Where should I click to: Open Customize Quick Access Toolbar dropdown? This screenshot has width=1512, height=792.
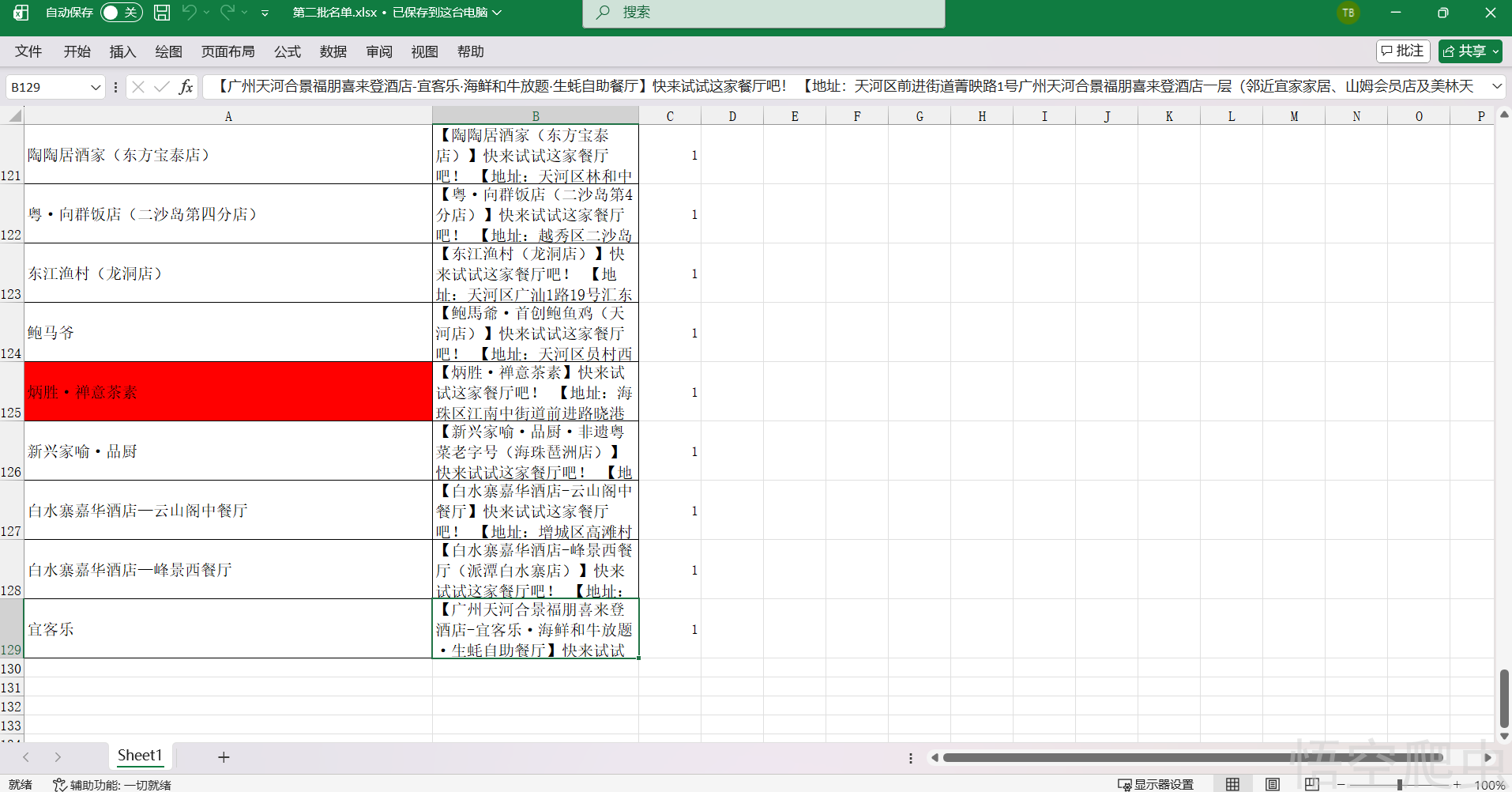265,13
